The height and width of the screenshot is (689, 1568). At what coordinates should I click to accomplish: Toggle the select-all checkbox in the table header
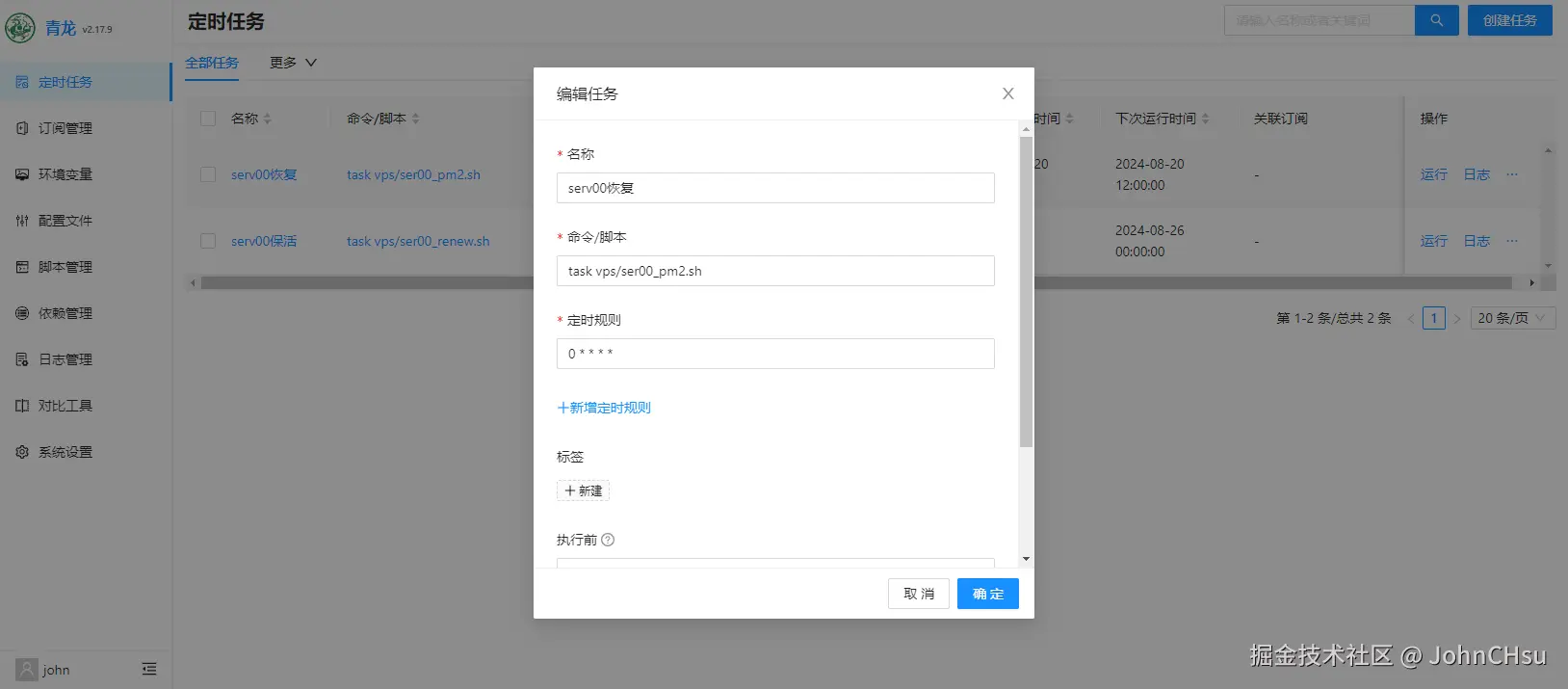coord(208,119)
